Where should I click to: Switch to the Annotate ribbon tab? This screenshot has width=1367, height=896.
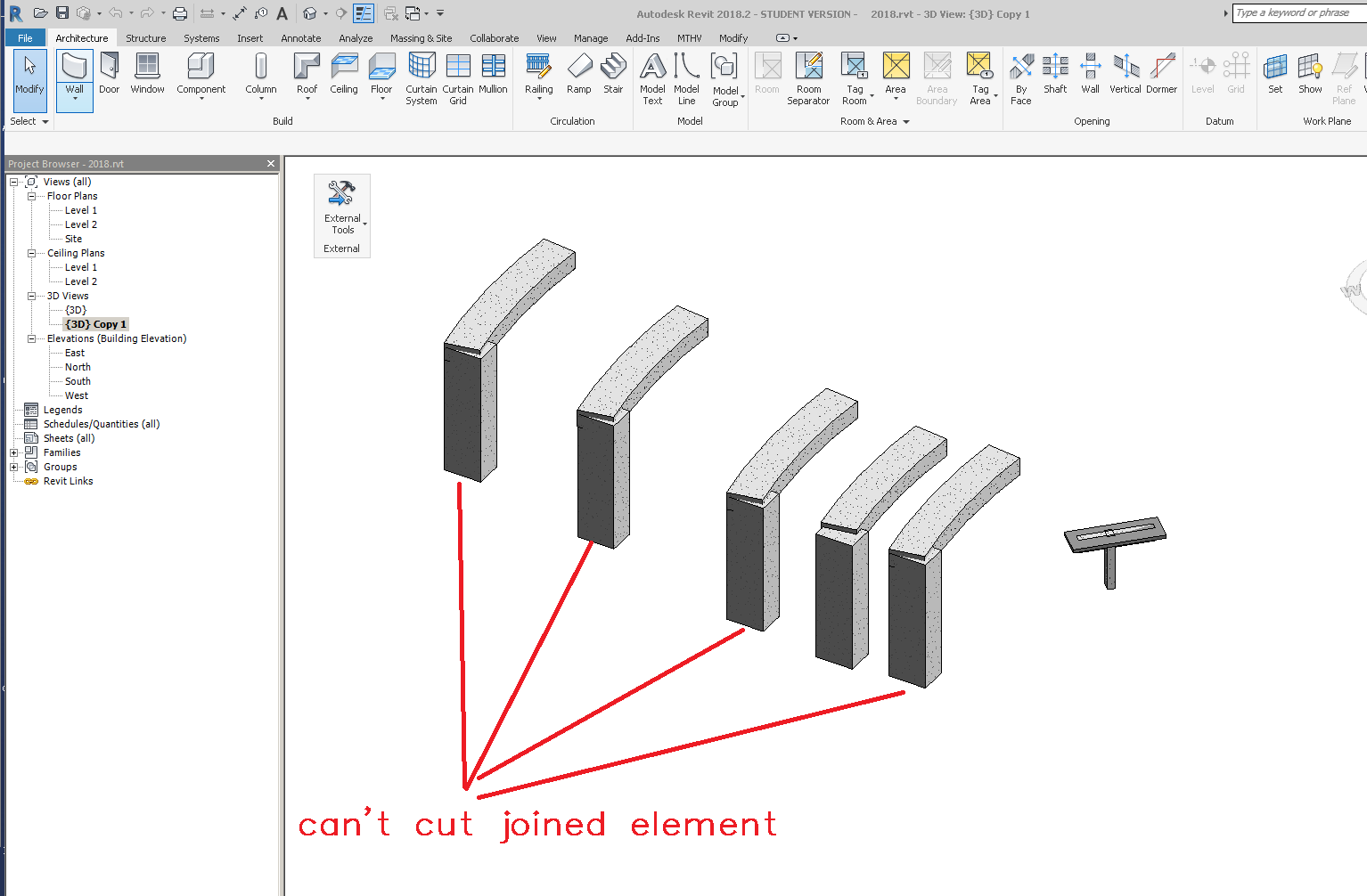tap(300, 38)
